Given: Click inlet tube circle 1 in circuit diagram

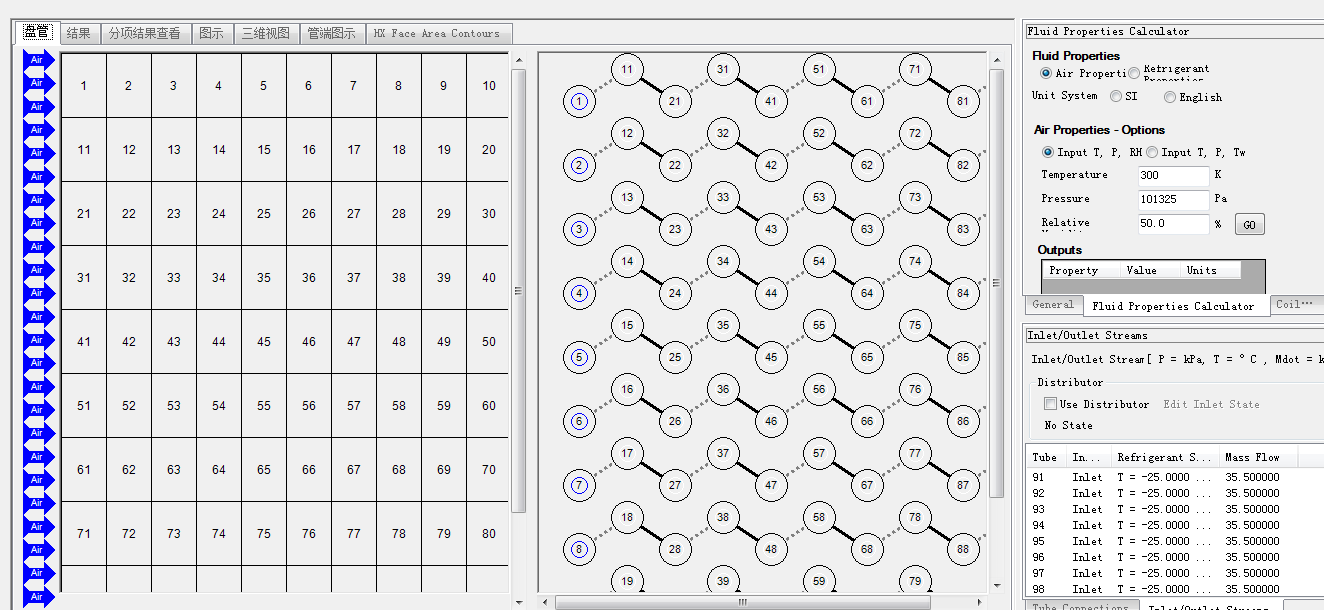Looking at the screenshot, I should pos(579,101).
